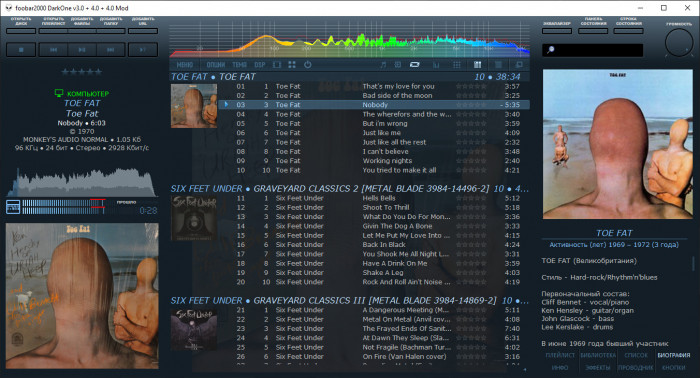Open the МЕНЮ dropdown

(185, 65)
